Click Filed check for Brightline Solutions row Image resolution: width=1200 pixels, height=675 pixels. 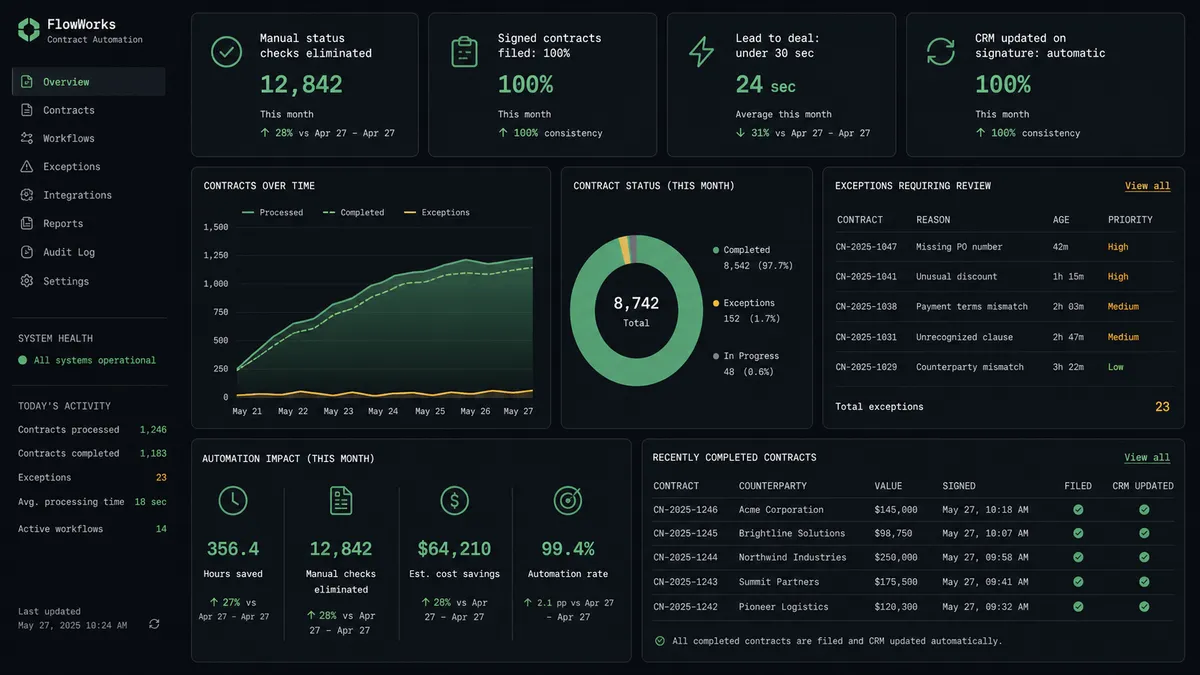[1078, 534]
